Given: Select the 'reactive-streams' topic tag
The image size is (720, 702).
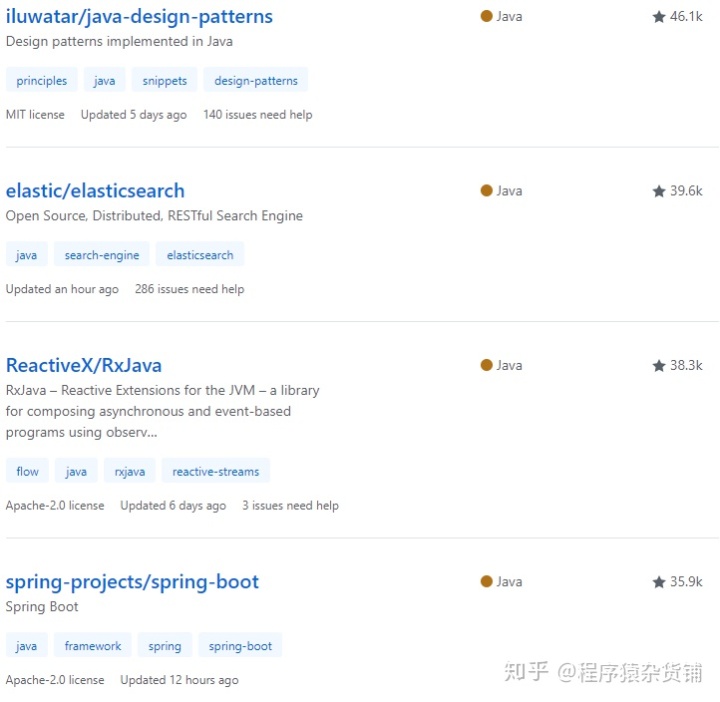Looking at the screenshot, I should coord(216,471).
